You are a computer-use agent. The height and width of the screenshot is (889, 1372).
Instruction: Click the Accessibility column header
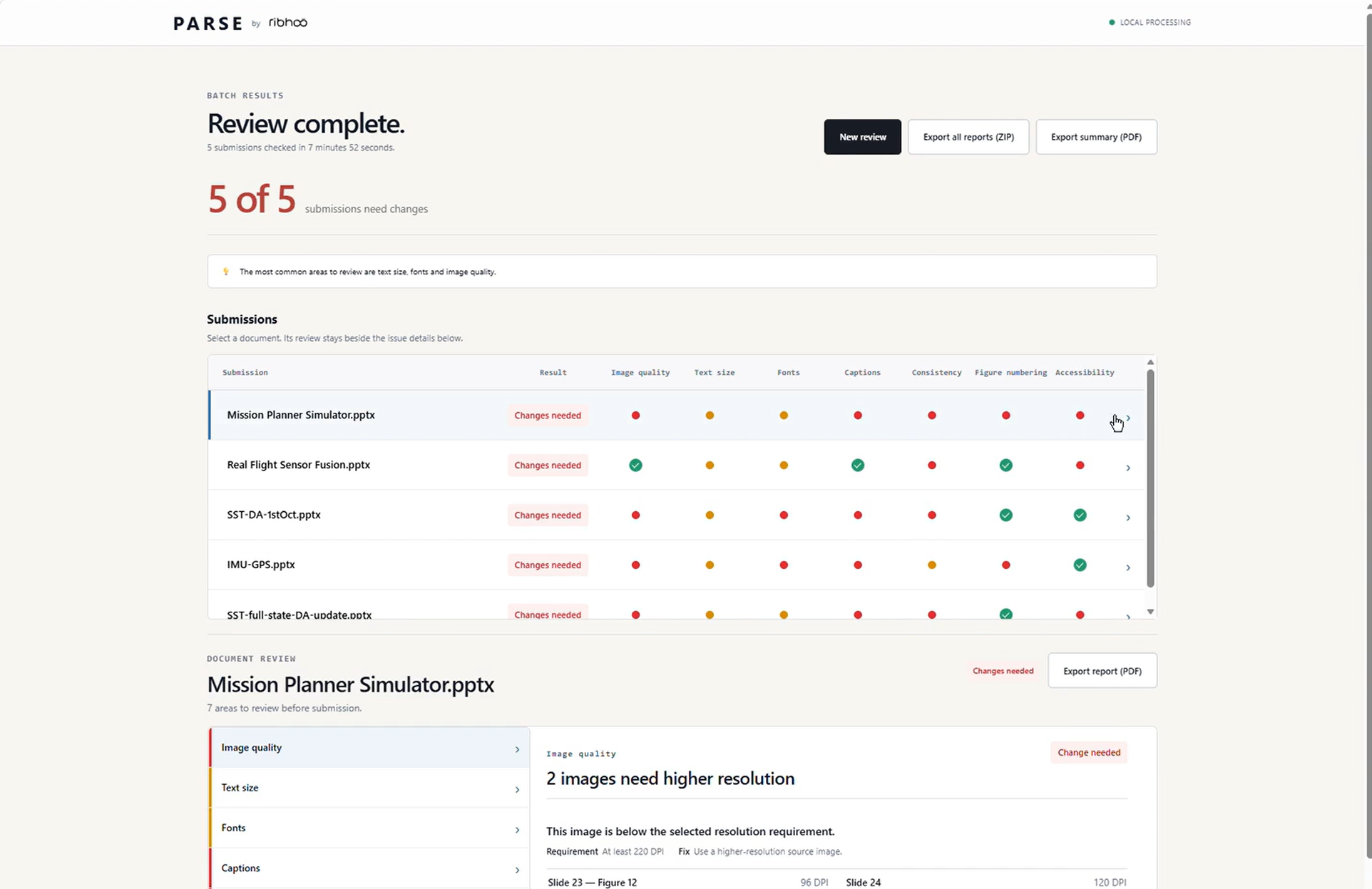point(1085,373)
